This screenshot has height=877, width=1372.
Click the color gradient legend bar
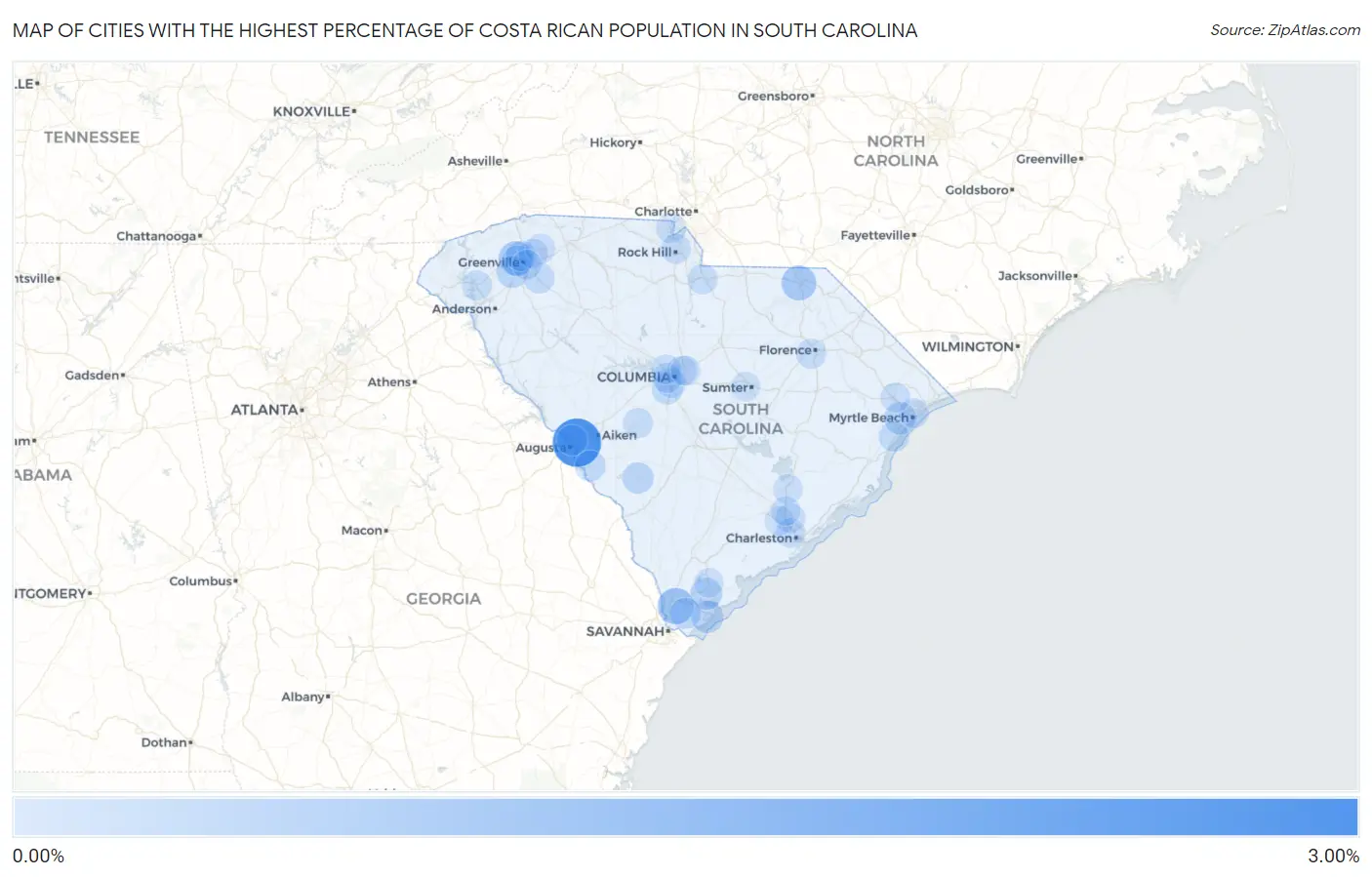(x=685, y=817)
